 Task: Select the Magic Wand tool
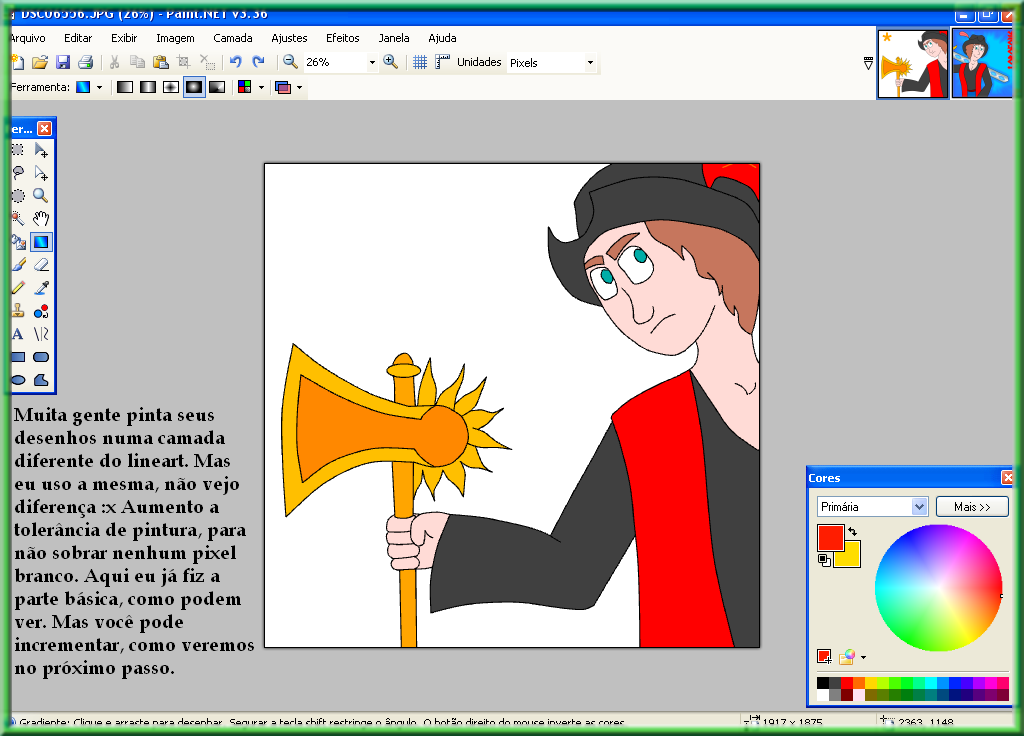coord(17,218)
